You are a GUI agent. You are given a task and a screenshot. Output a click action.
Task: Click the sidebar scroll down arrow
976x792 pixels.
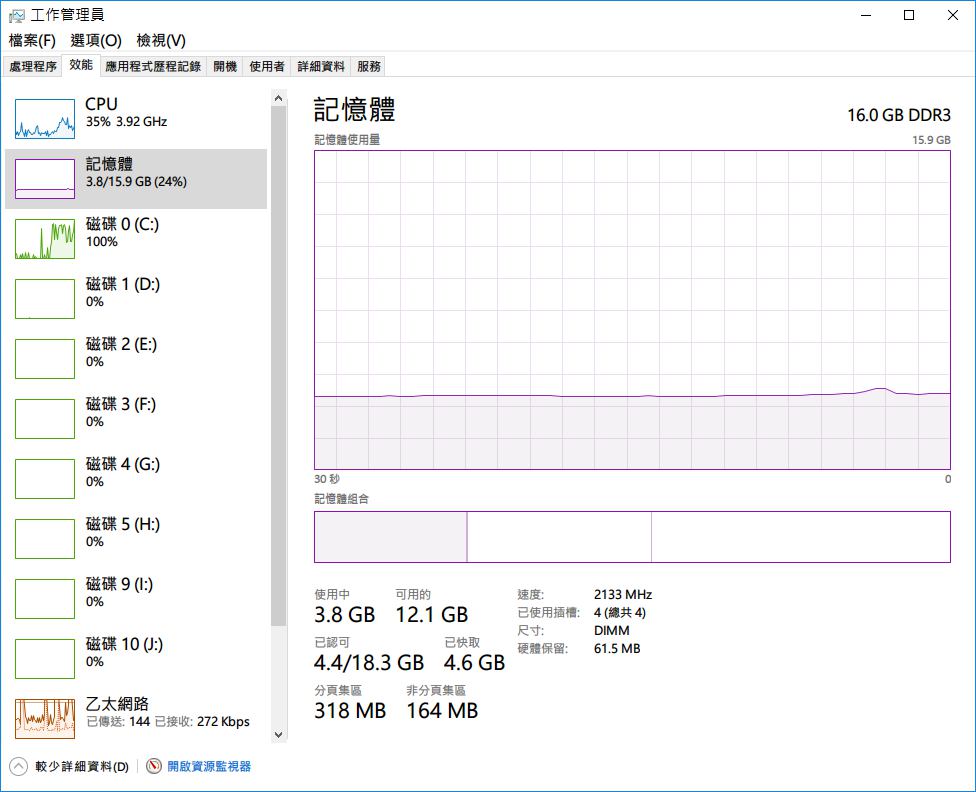point(279,735)
